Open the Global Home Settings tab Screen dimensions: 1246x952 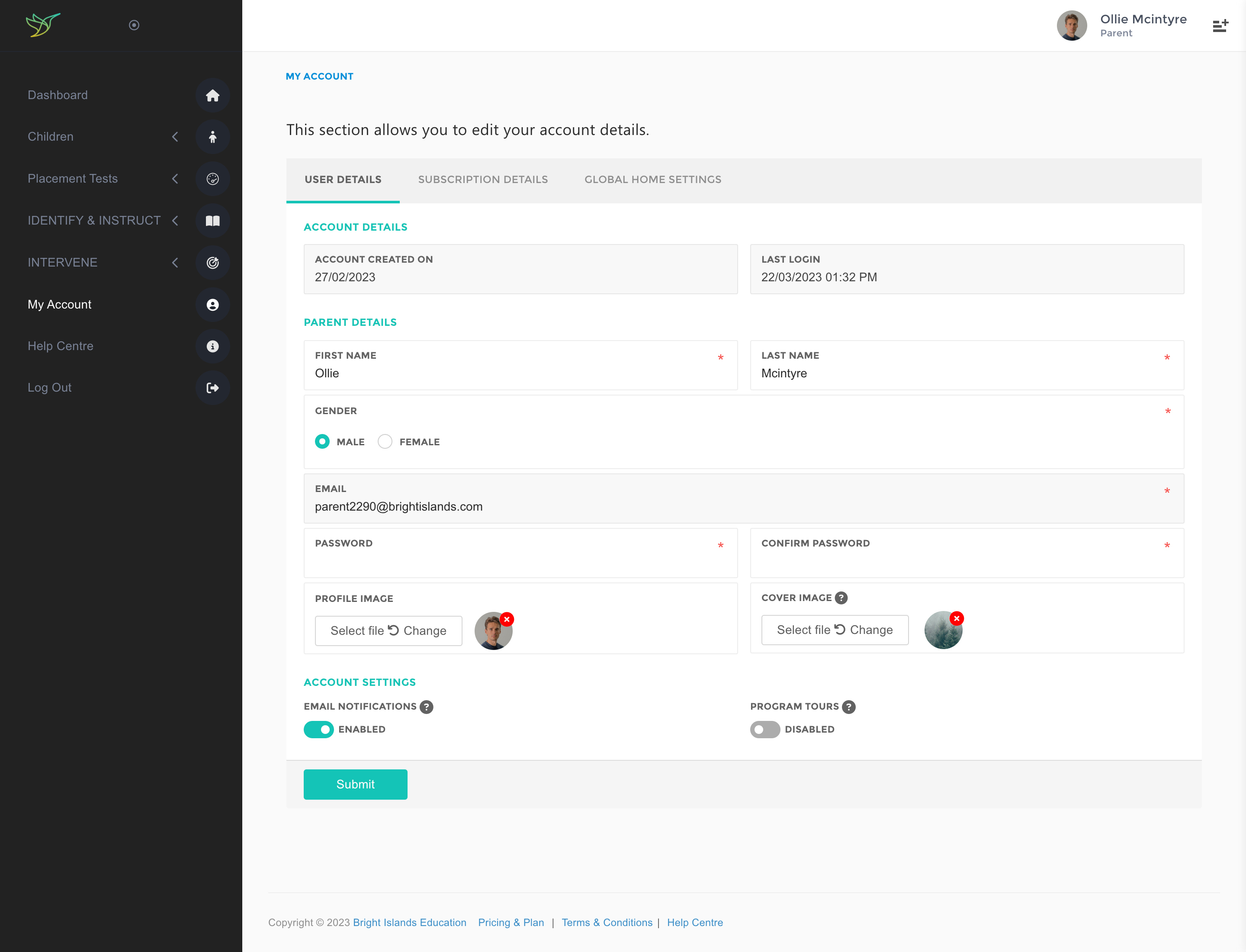(x=653, y=180)
